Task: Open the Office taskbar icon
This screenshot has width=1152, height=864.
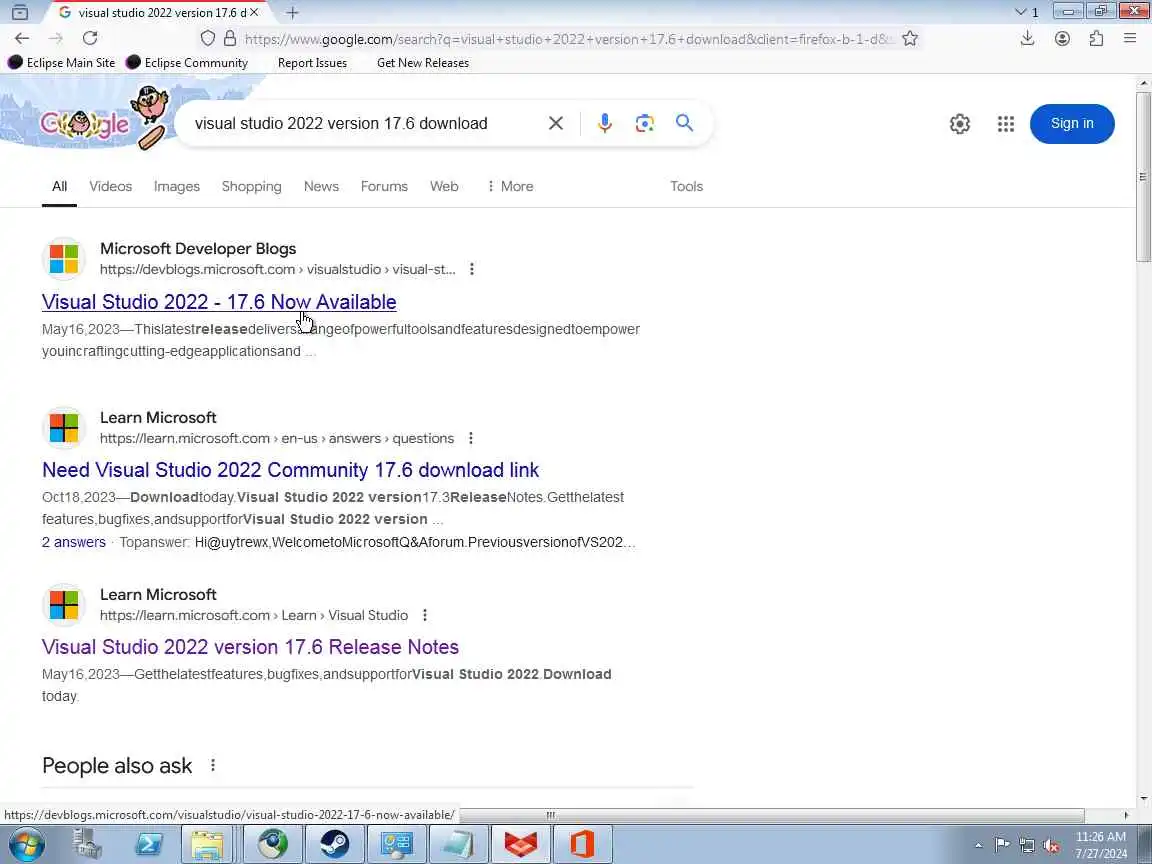Action: point(582,843)
